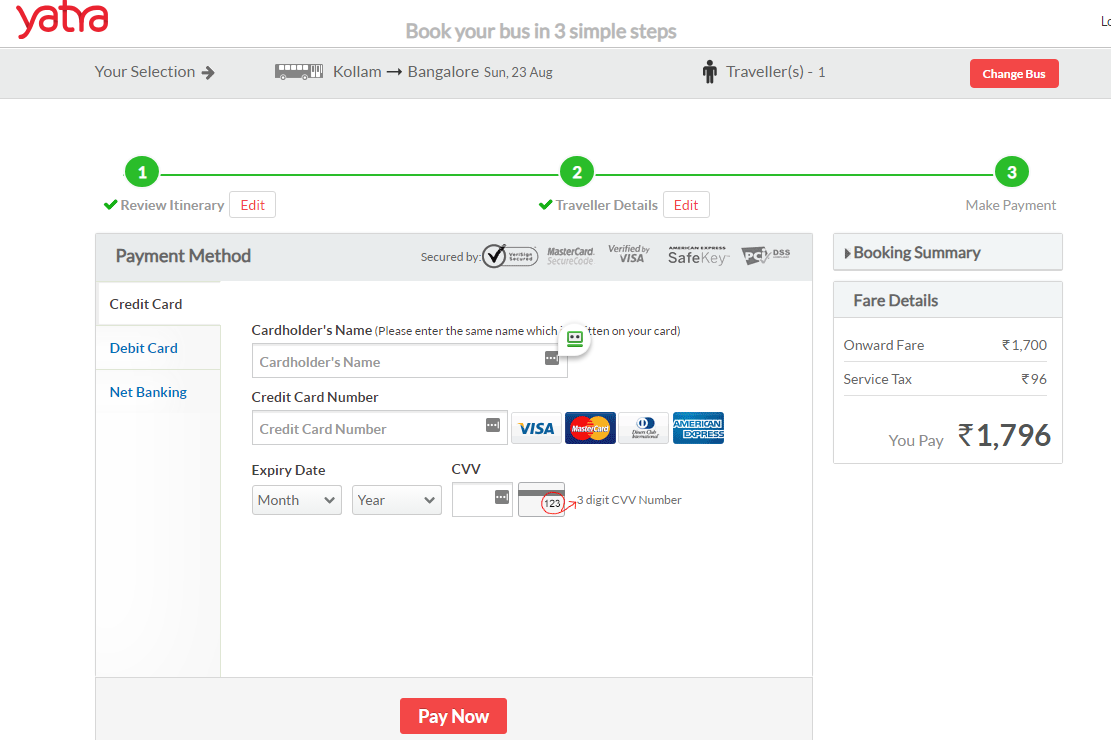Click the Pay Now button
Viewport: 1111px width, 740px height.
pyautogui.click(x=453, y=716)
